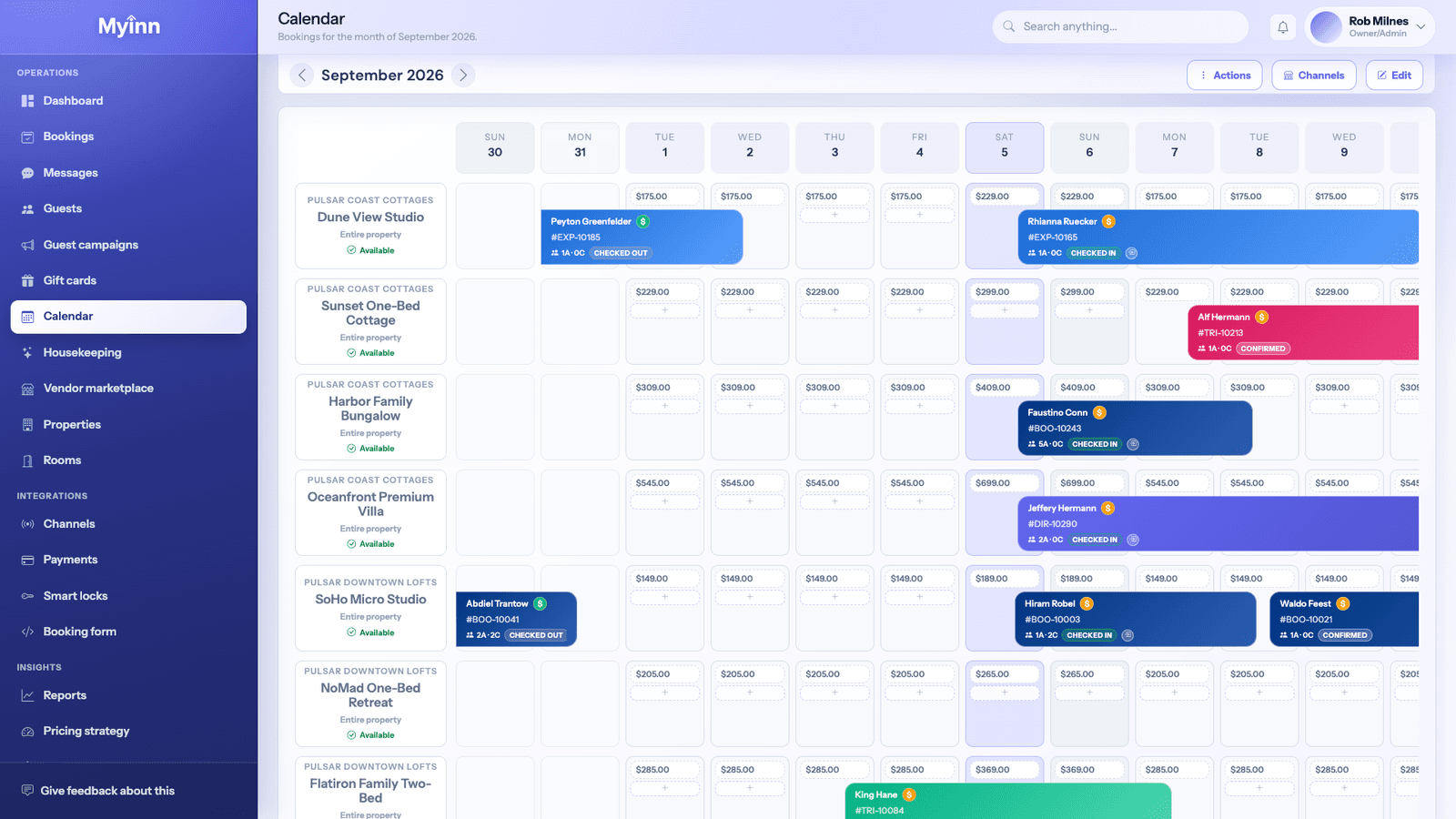Open Messages in the sidebar

128,173
